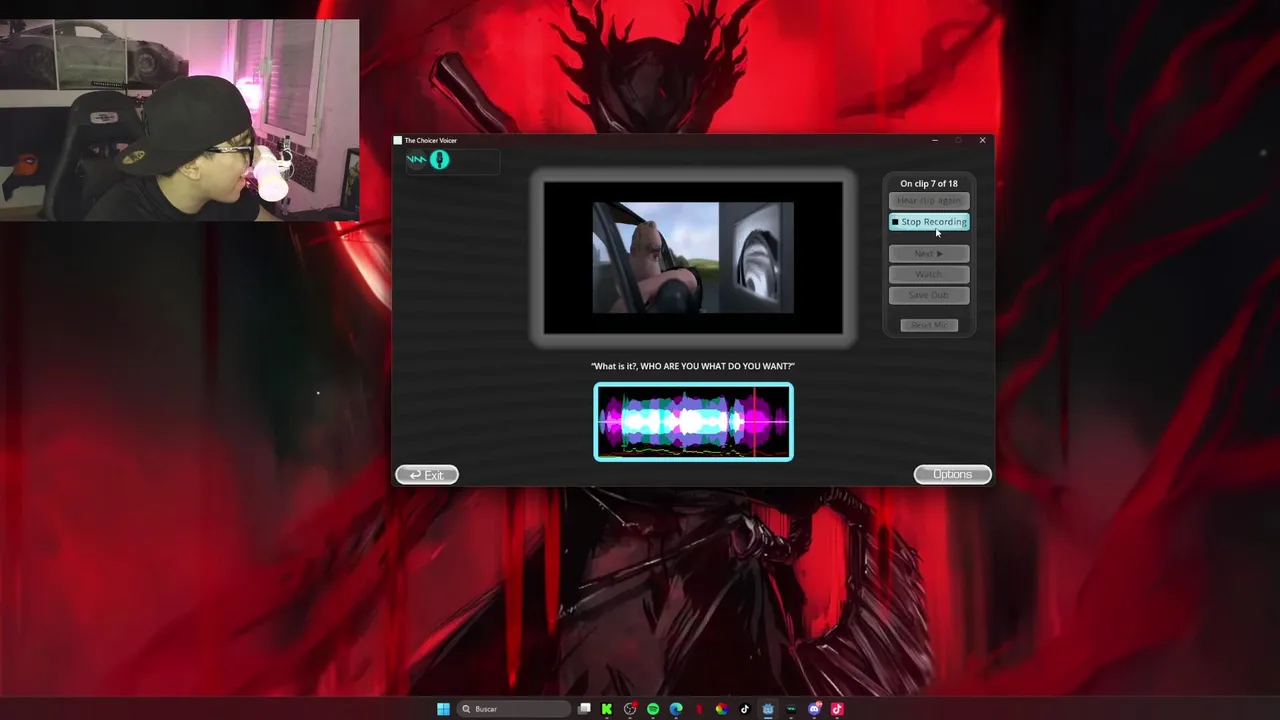Launch Microsoft Edge from taskbar
This screenshot has width=1280, height=720.
676,709
